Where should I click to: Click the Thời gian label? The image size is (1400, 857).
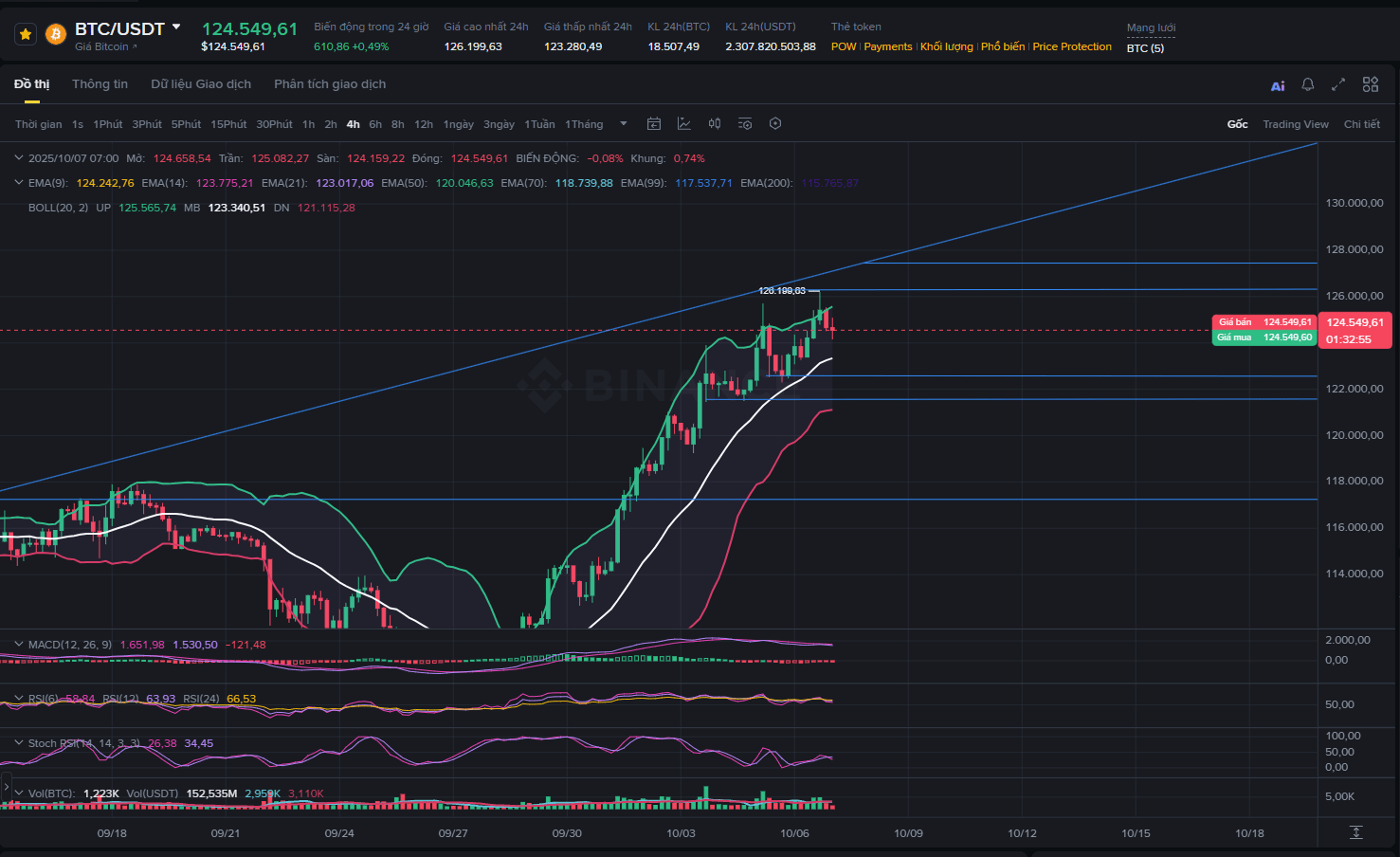[39, 124]
